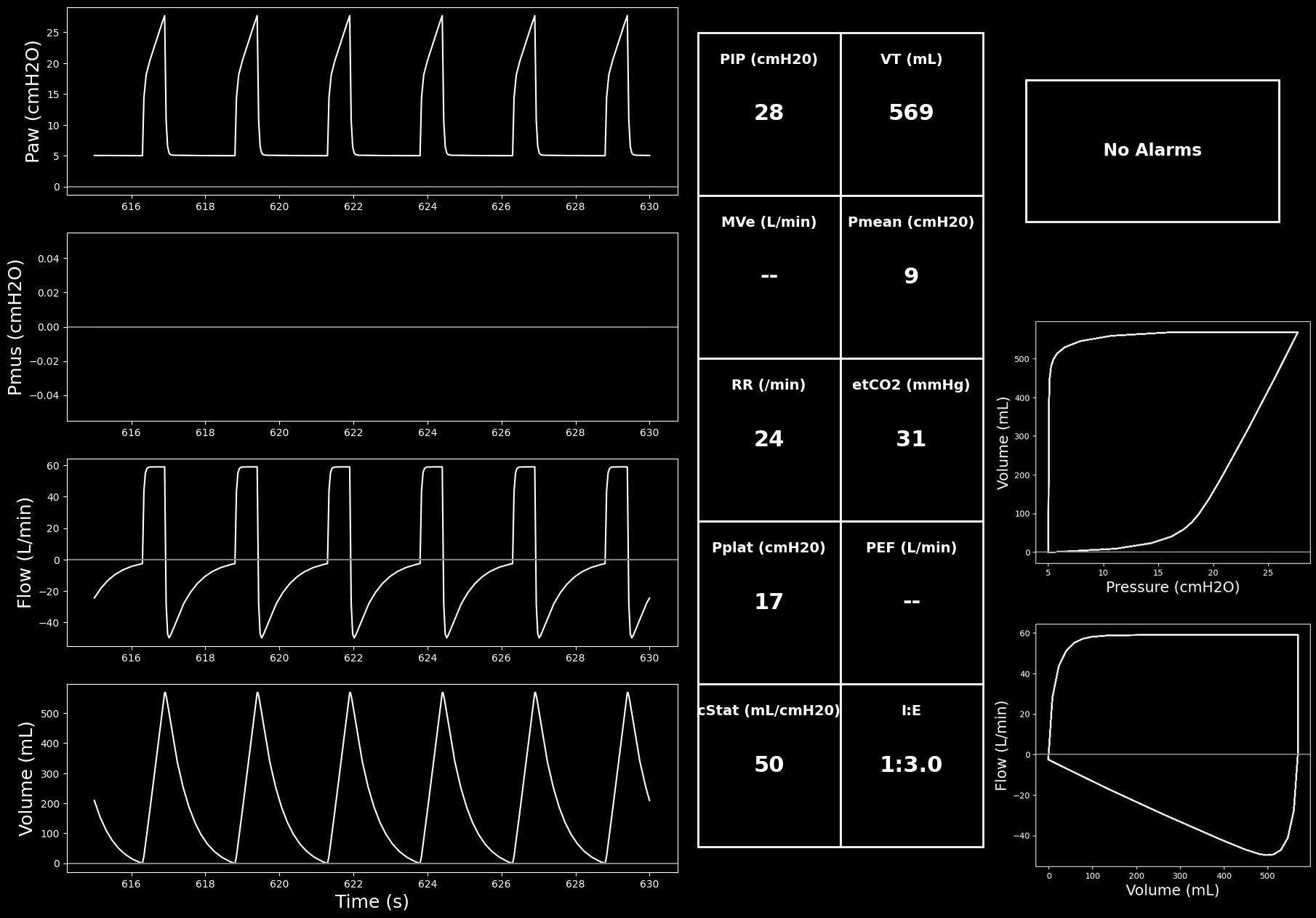1316x918 pixels.
Task: Click the flow plateau near 624 s
Action: pos(433,467)
